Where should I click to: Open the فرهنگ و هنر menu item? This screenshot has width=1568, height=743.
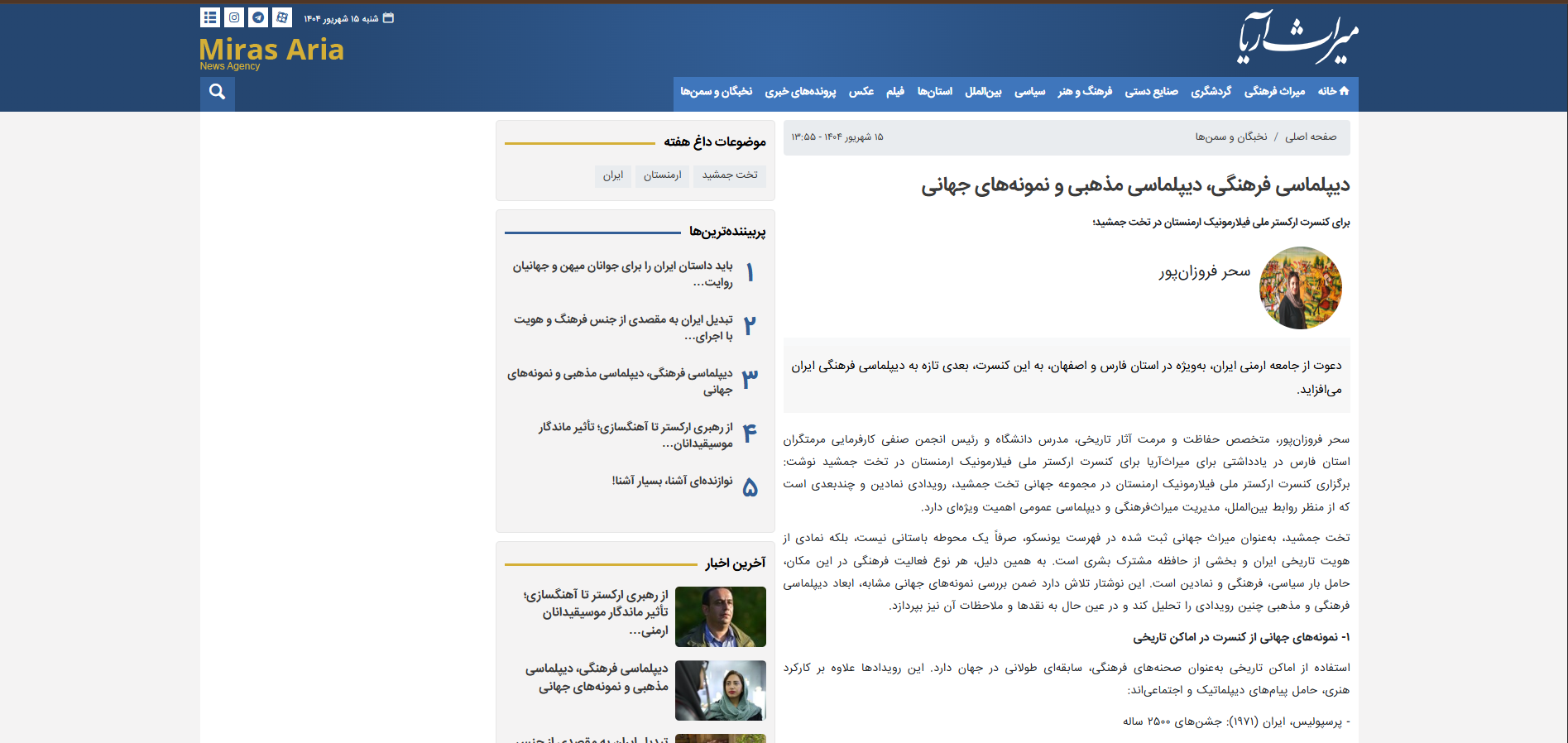pyautogui.click(x=1085, y=92)
